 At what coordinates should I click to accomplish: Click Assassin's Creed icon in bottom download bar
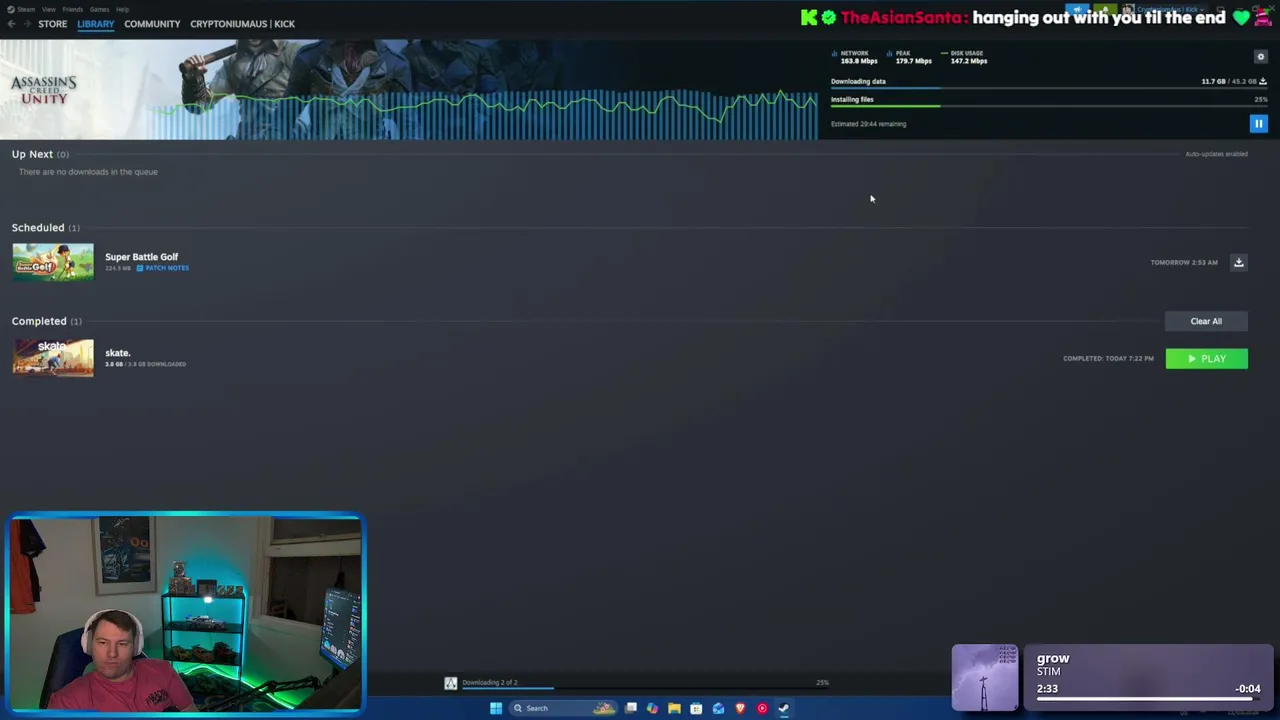450,683
